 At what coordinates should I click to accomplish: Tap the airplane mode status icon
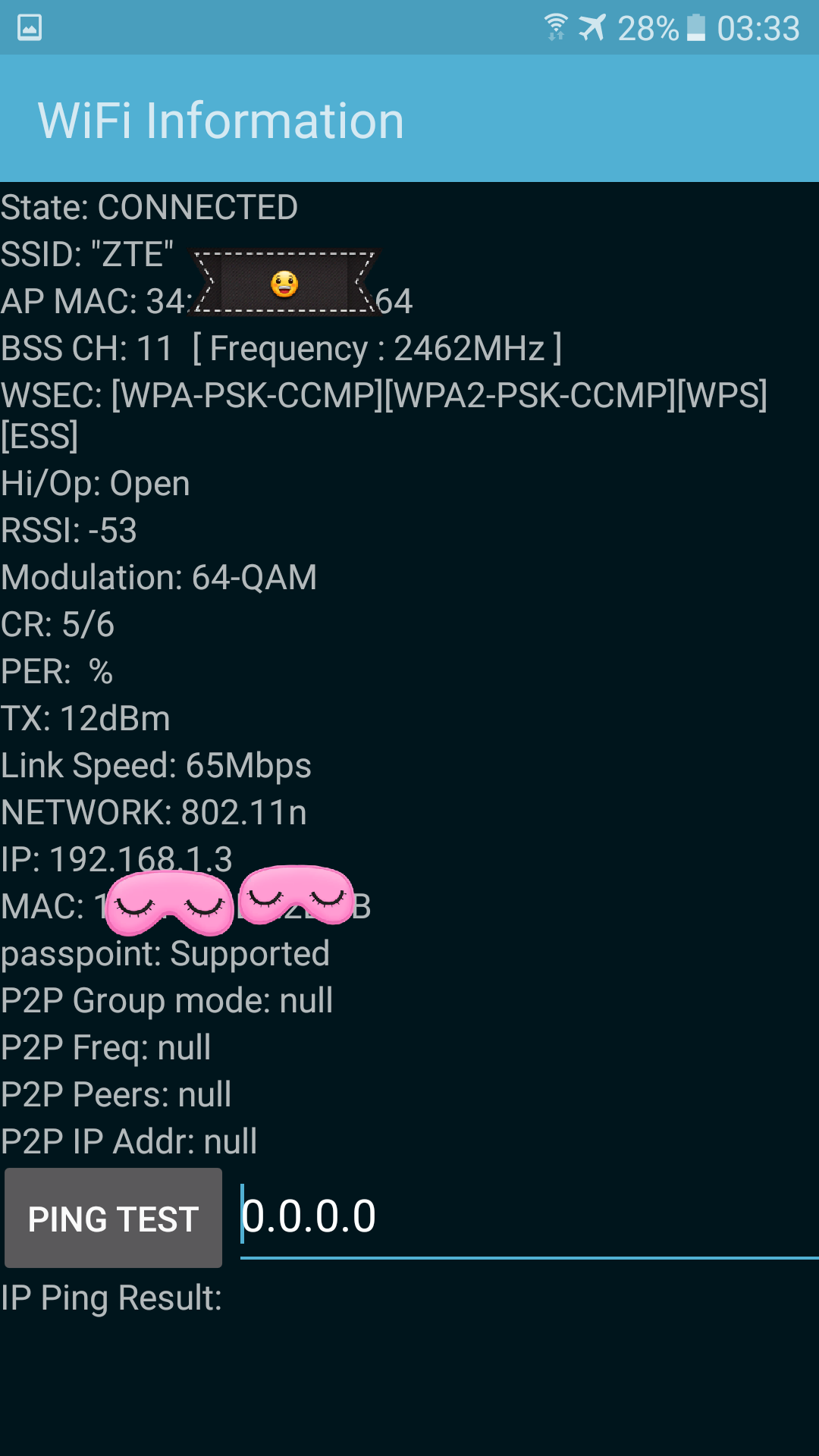coord(592,28)
